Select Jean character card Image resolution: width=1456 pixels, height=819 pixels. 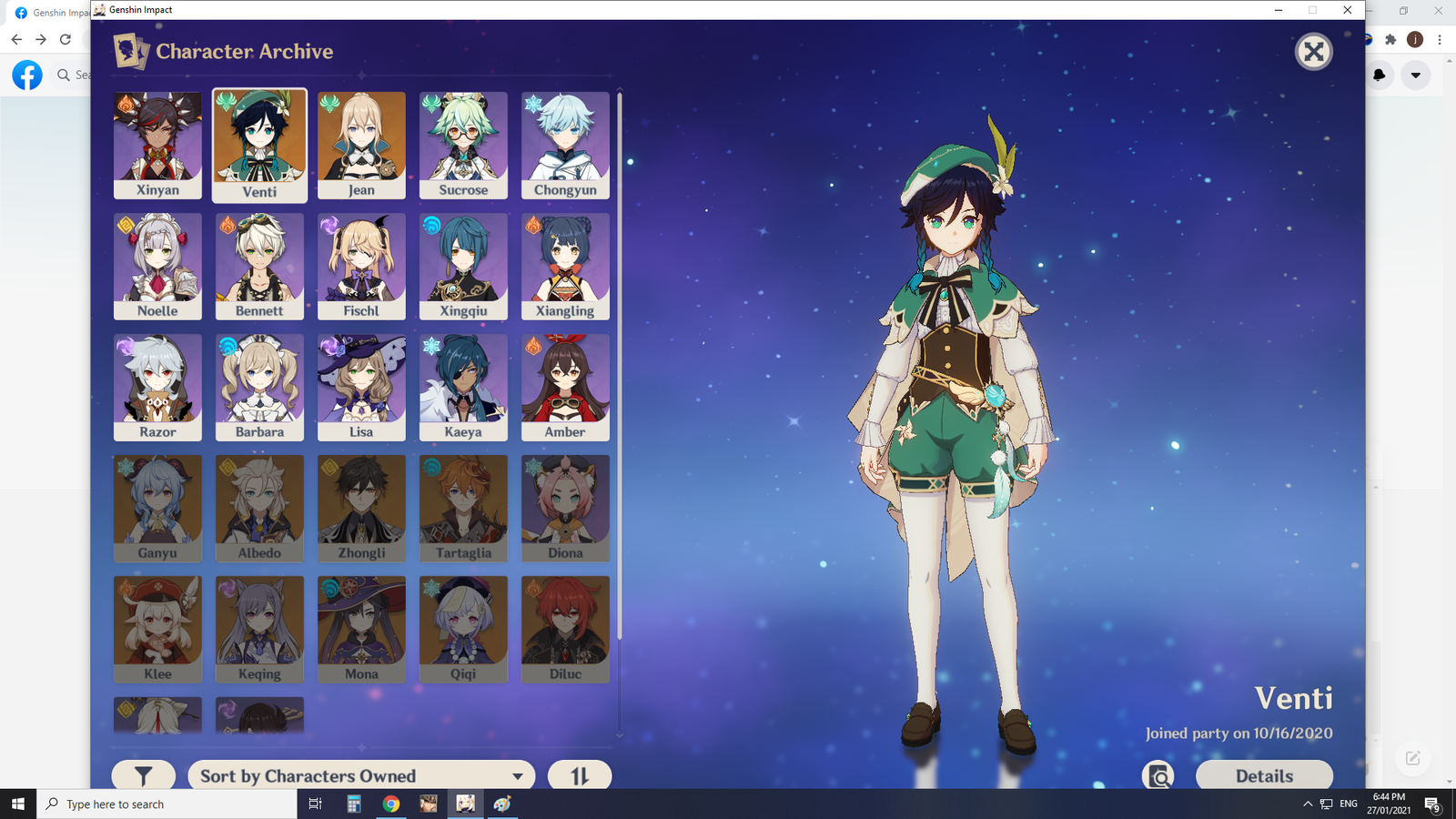(361, 146)
